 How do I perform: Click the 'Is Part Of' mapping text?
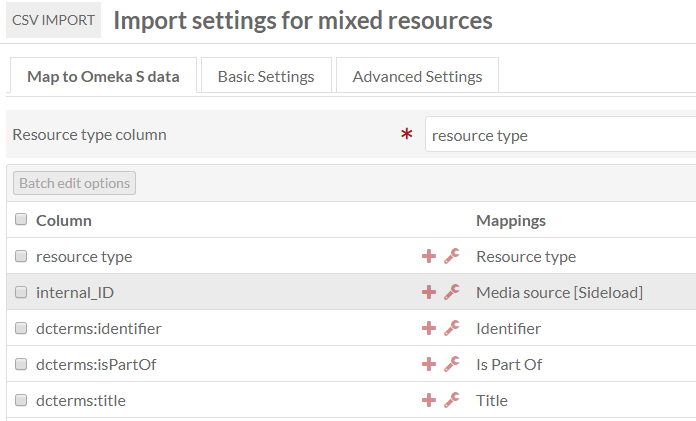pyautogui.click(x=509, y=365)
